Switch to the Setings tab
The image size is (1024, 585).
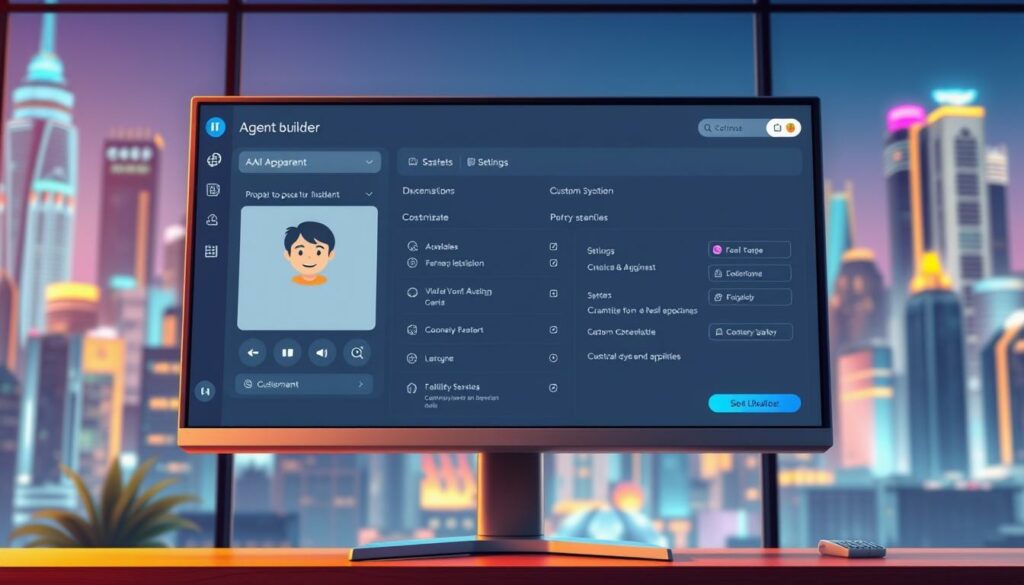pos(488,162)
